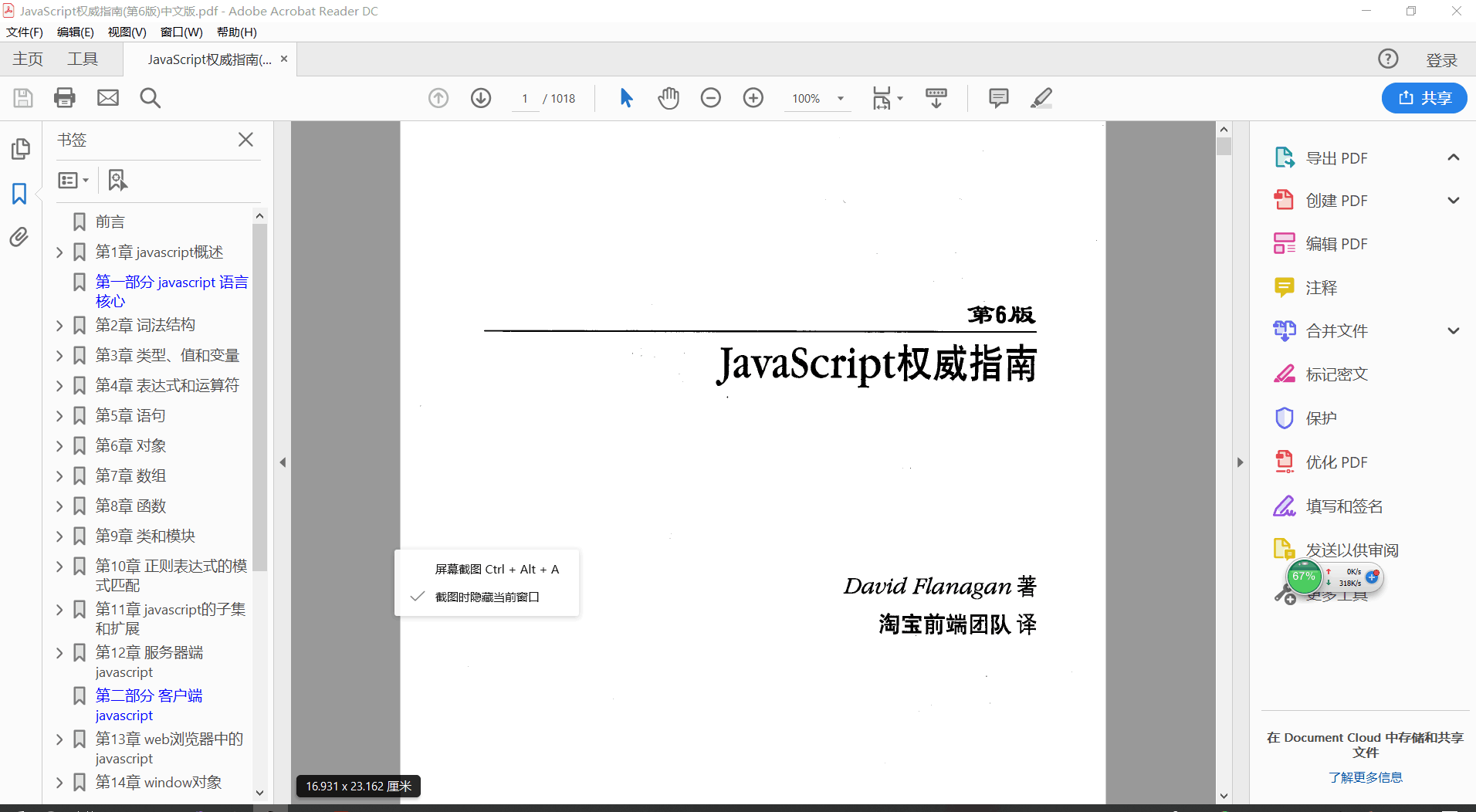Click the Save file icon
Screen dimensions: 1476x812
[23, 98]
